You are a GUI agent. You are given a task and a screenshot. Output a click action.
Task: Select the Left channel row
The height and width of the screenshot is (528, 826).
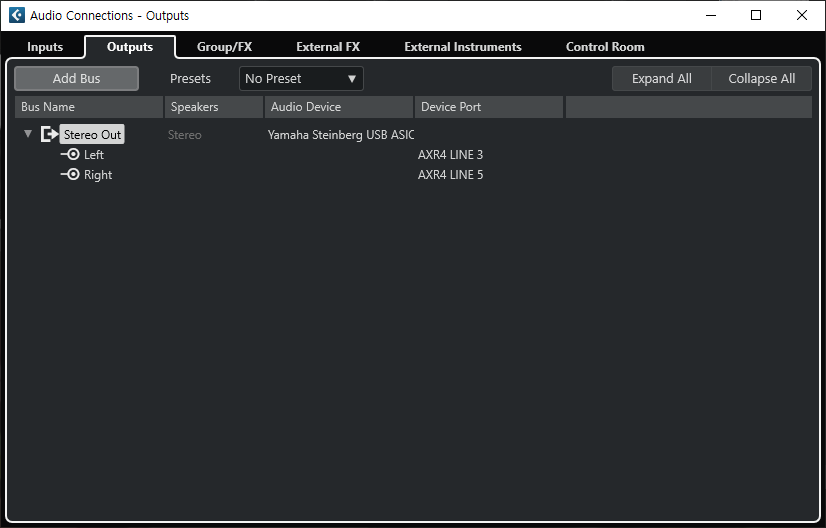click(414, 154)
